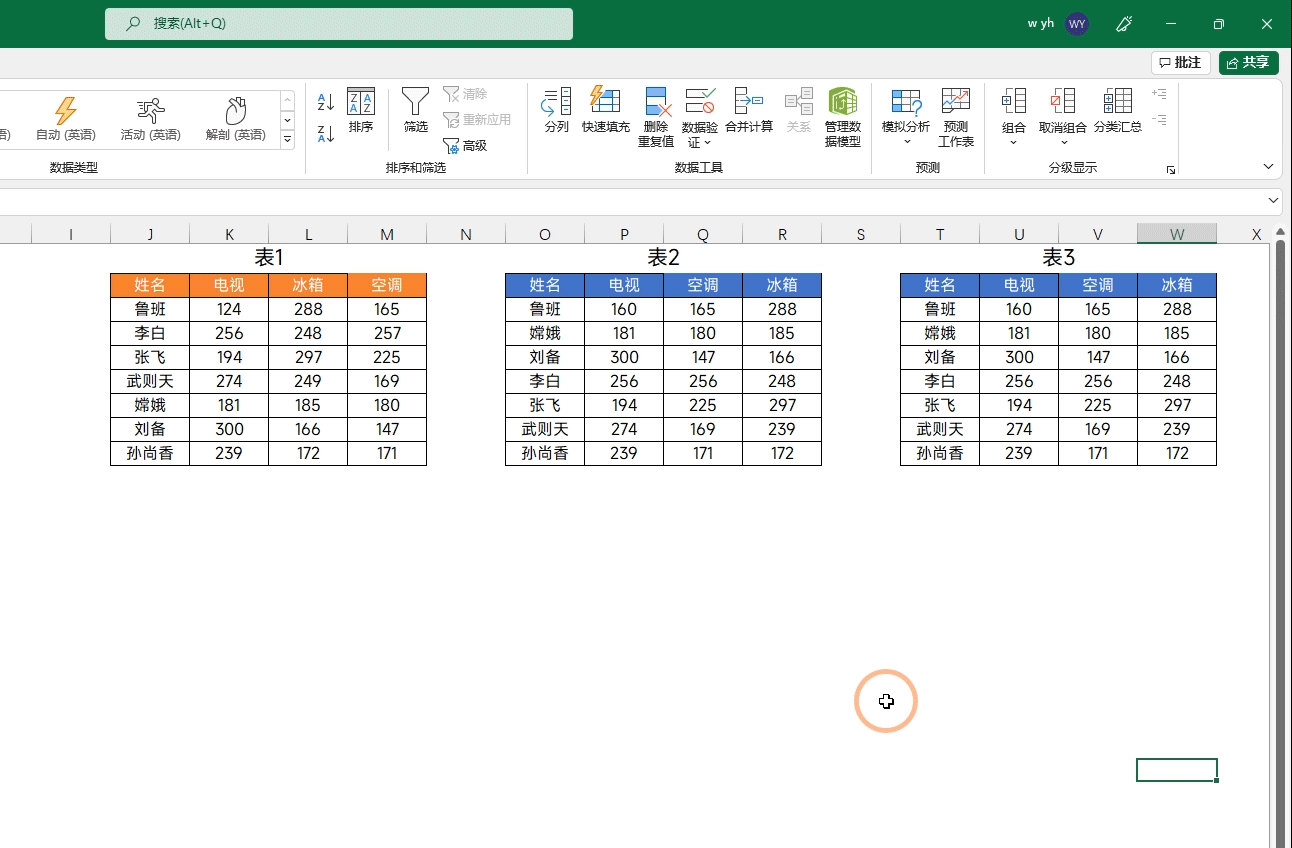Select the blue 冰箱 header in 表3

click(x=1177, y=285)
